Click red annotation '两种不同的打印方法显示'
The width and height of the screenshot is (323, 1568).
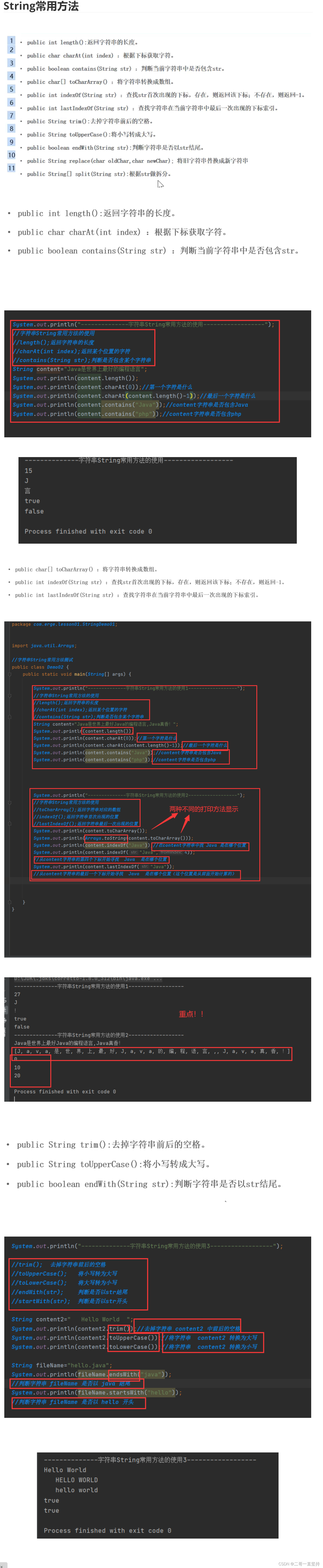[x=204, y=809]
